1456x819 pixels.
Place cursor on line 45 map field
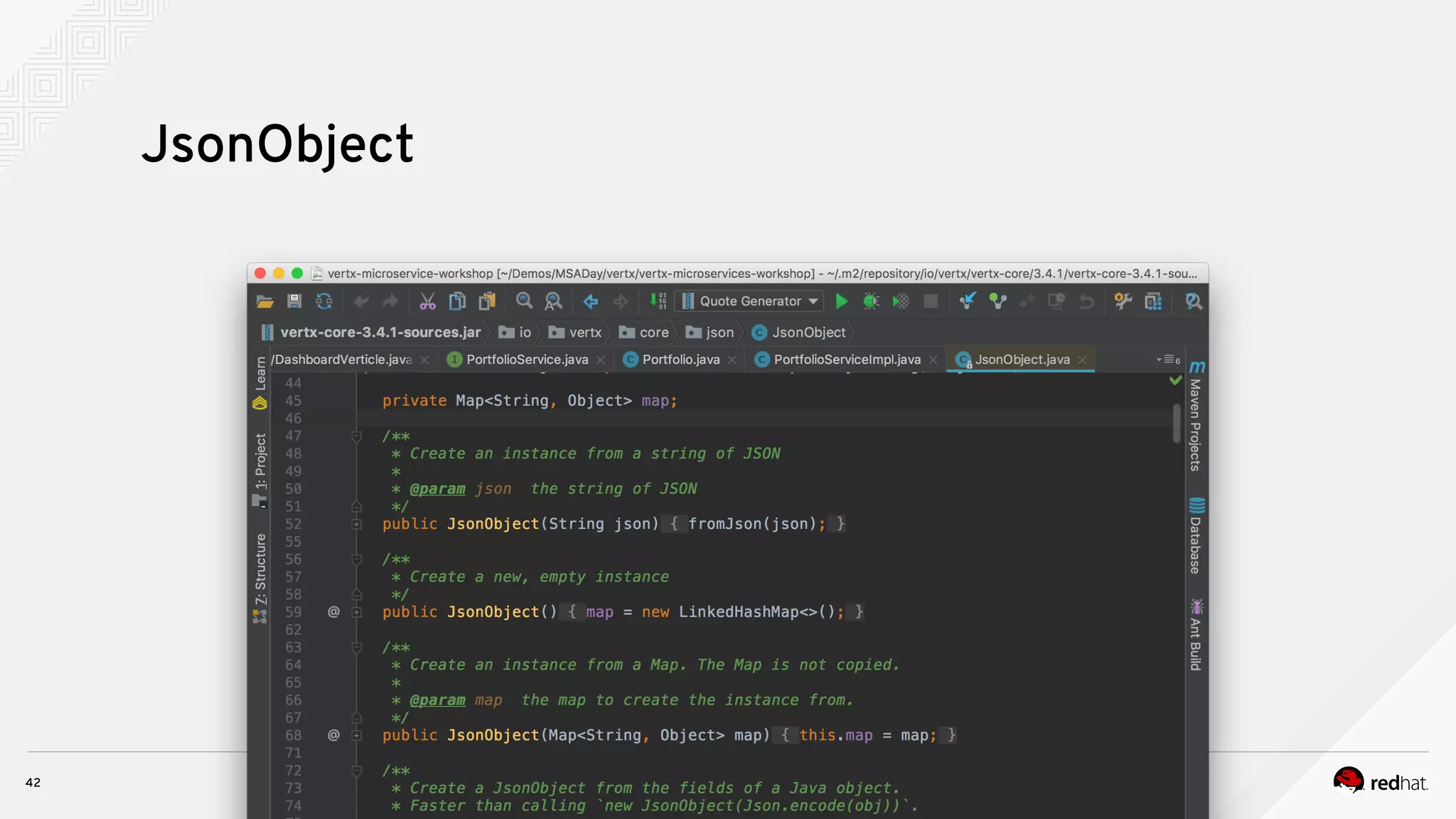point(655,401)
